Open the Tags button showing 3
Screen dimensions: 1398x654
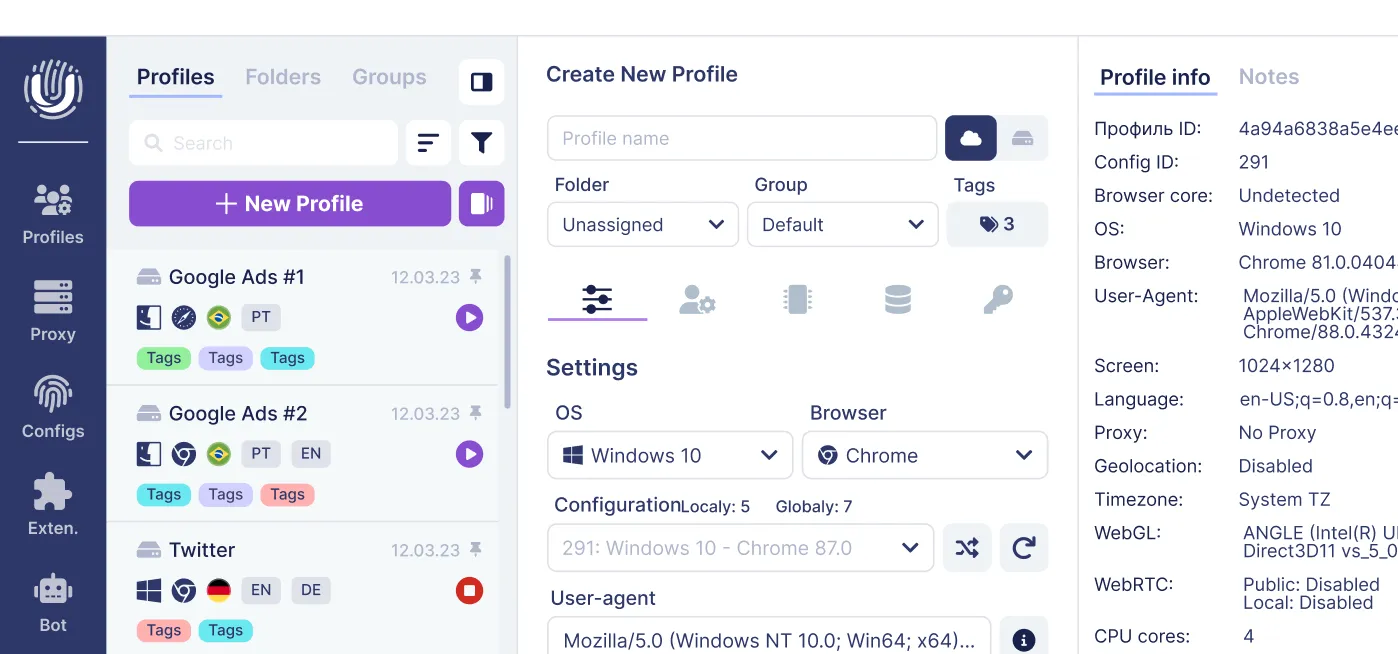tap(997, 224)
